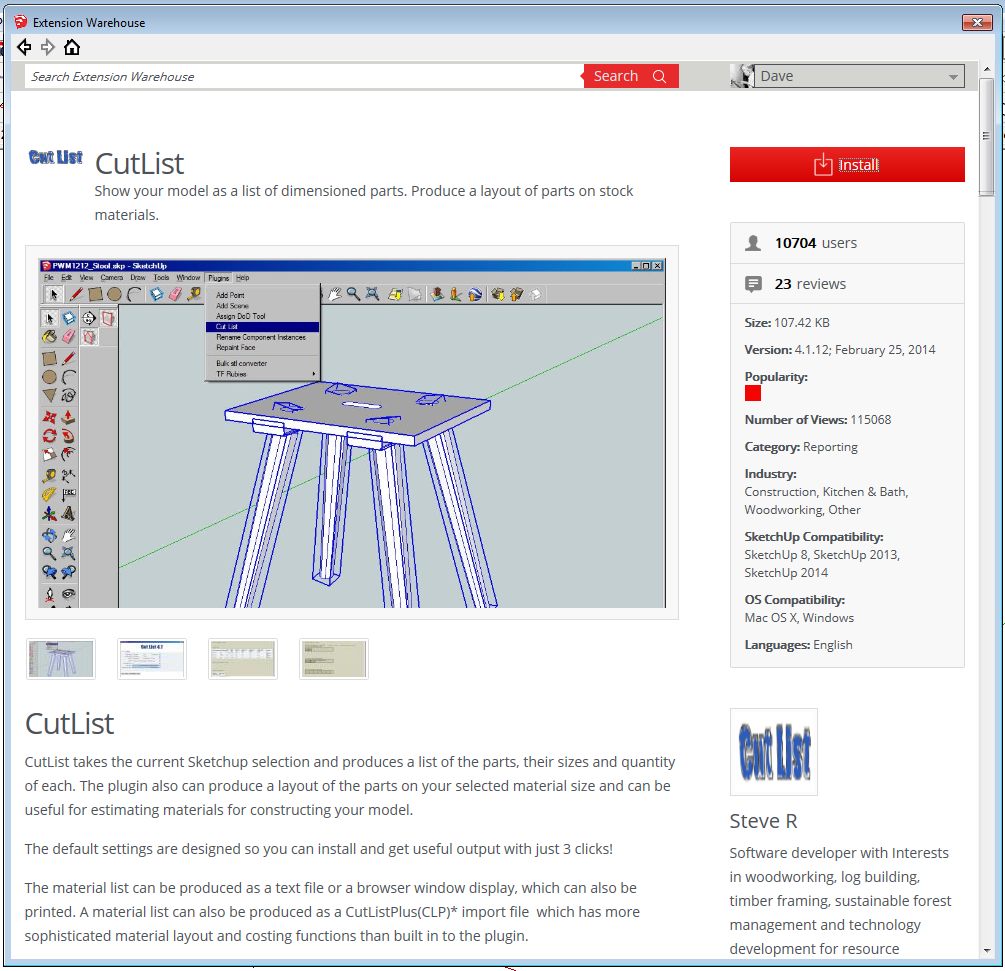Image resolution: width=1005 pixels, height=971 pixels.
Task: Click the CutList logo beside title
Action: [x=56, y=157]
